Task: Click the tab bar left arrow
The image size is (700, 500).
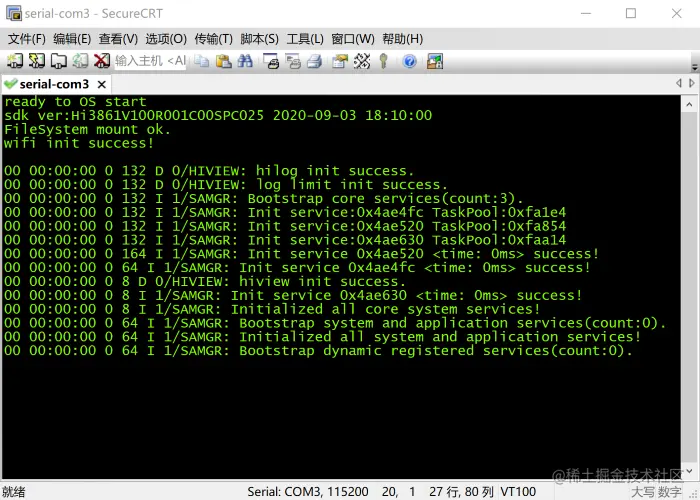Action: point(679,83)
